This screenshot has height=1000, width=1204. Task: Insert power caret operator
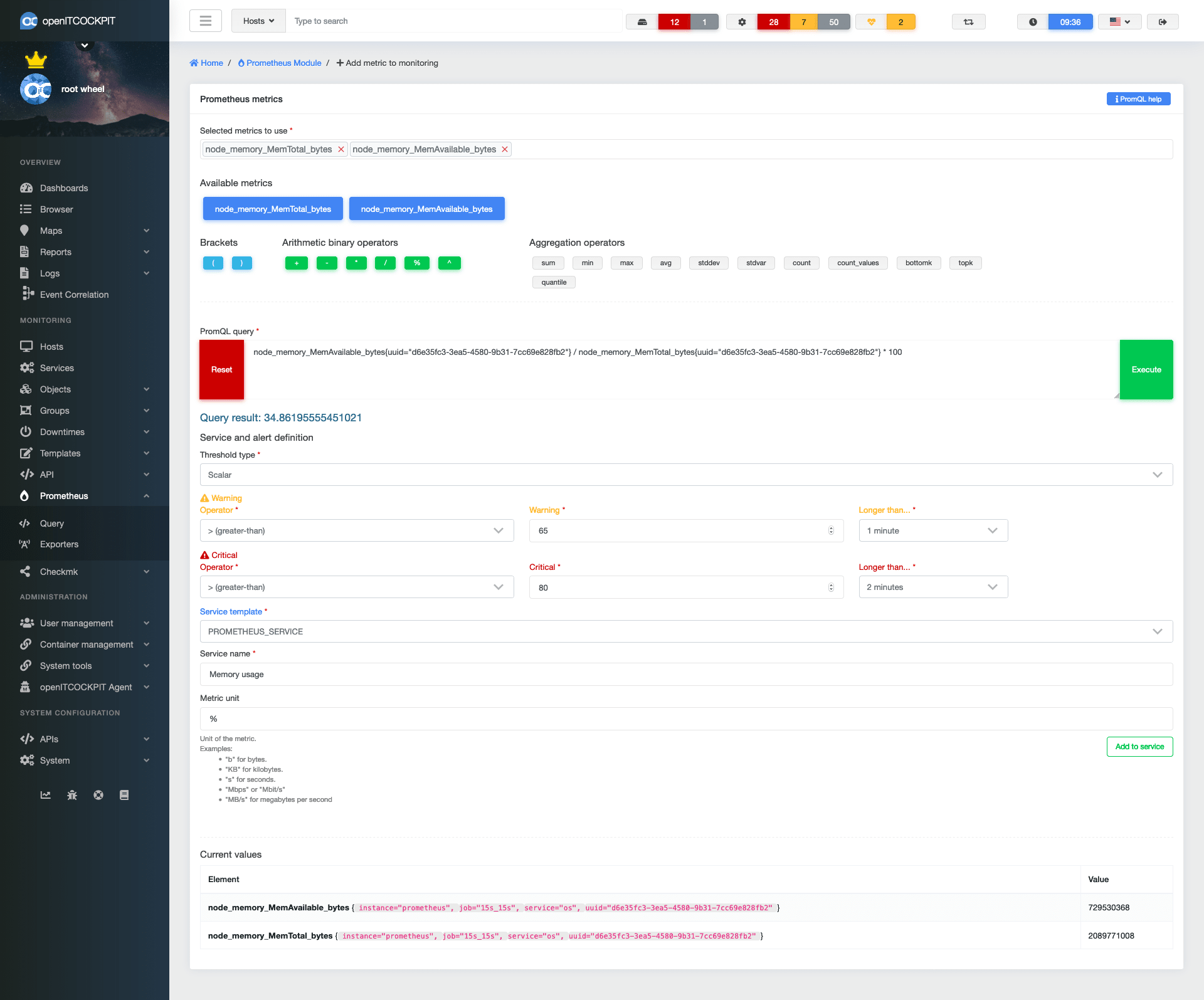coord(450,263)
